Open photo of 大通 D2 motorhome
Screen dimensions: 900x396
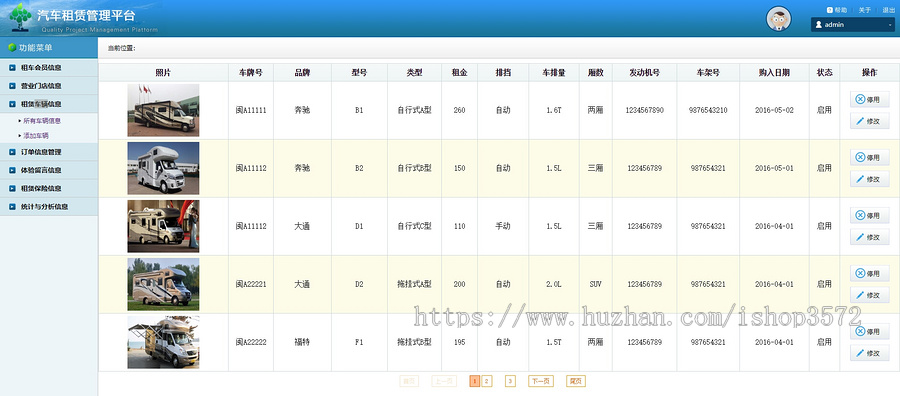click(163, 284)
